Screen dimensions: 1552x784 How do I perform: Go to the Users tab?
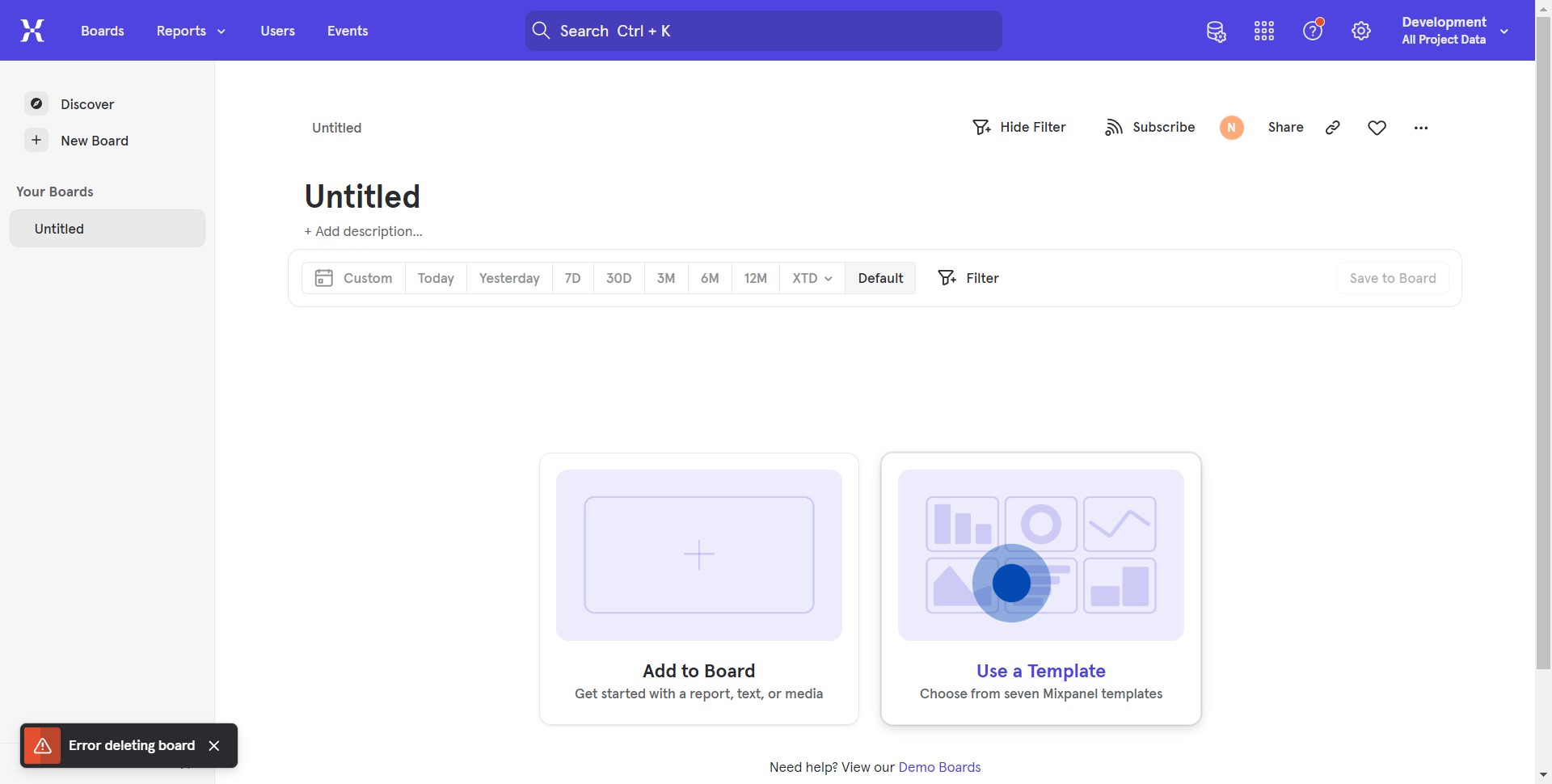pyautogui.click(x=277, y=31)
